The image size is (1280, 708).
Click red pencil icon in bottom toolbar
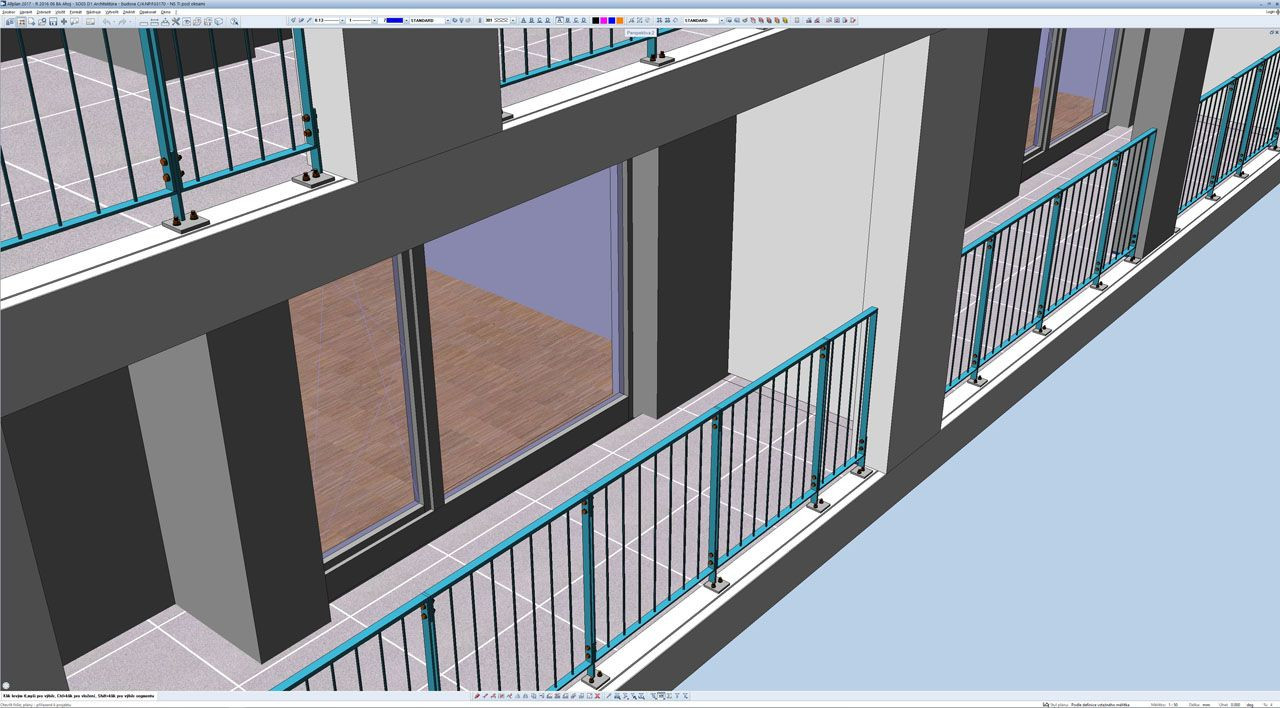pos(477,696)
